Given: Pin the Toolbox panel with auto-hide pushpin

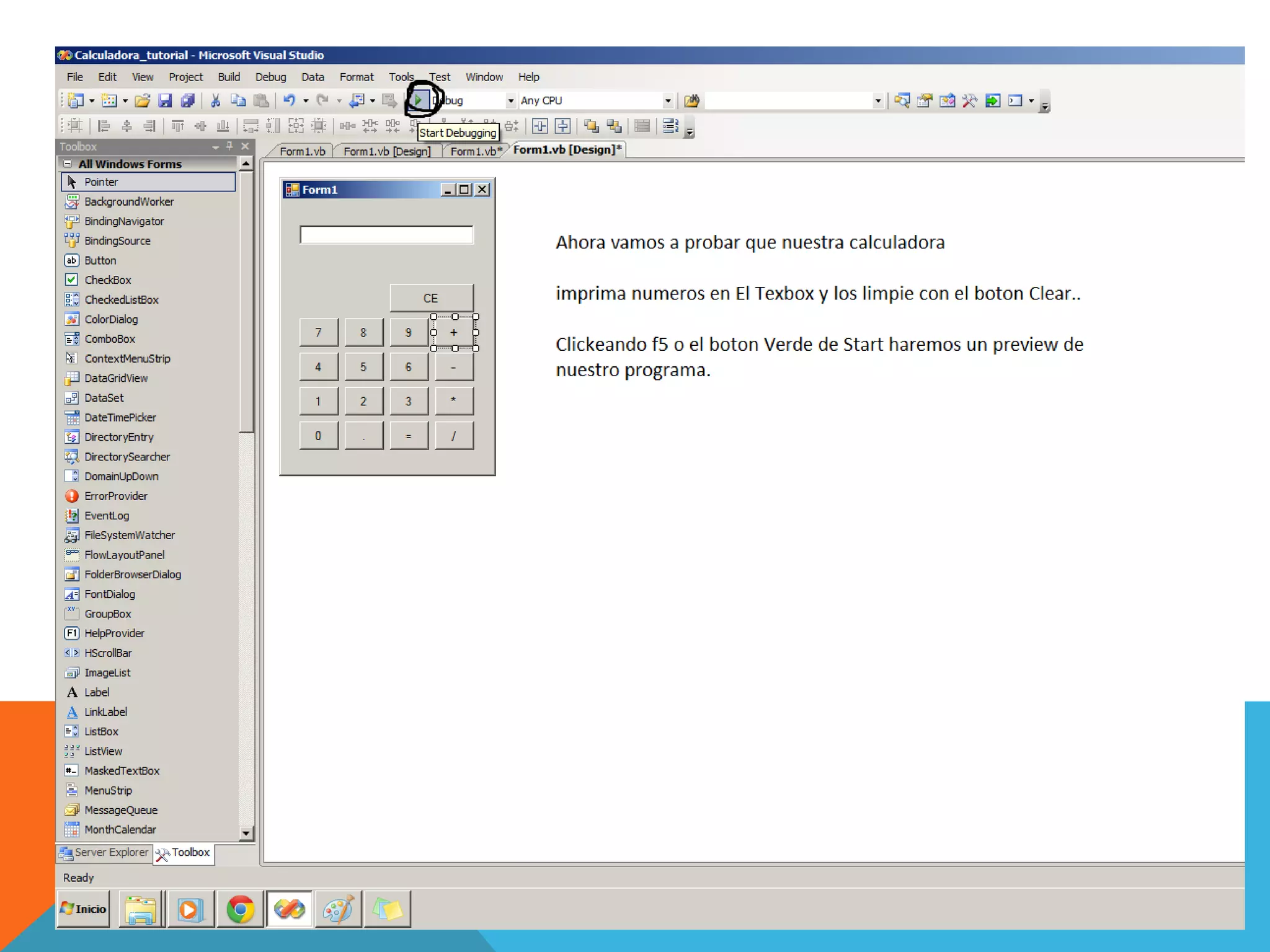Looking at the screenshot, I should pos(229,146).
